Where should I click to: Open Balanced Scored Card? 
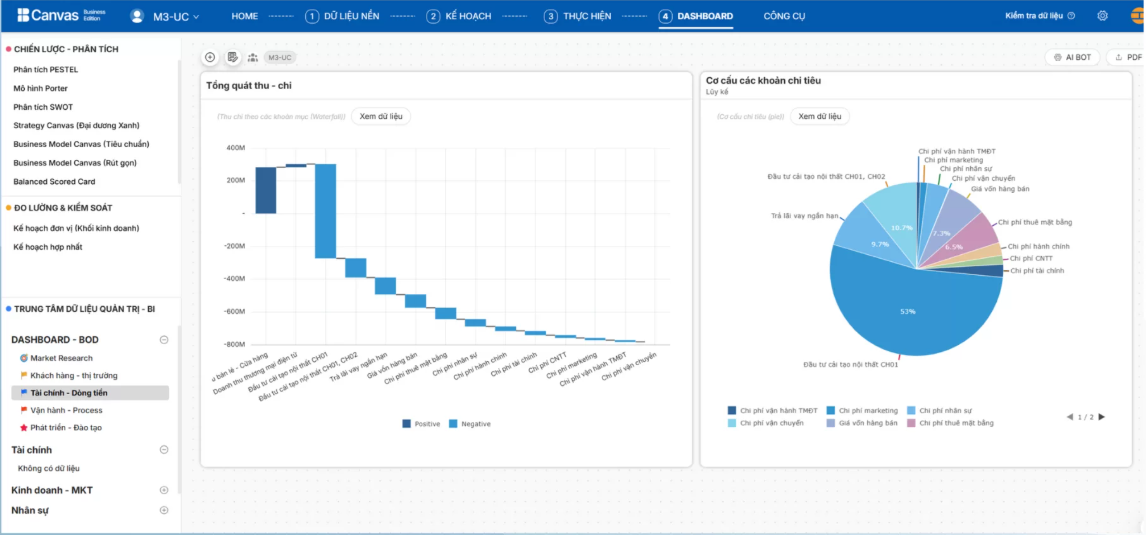tap(54, 181)
